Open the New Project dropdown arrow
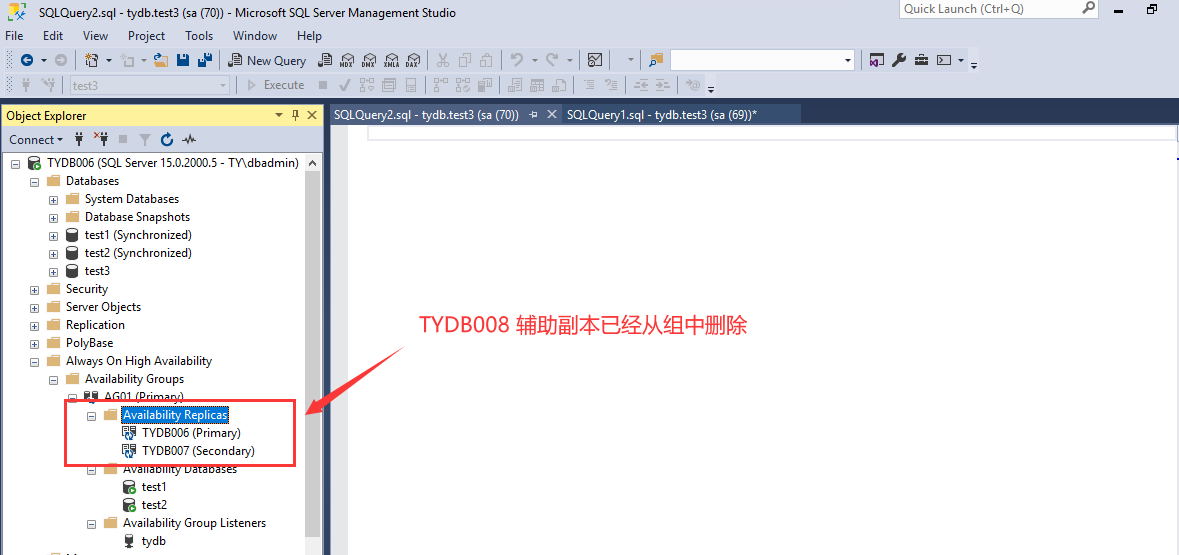The height and width of the screenshot is (555, 1179). pos(109,60)
